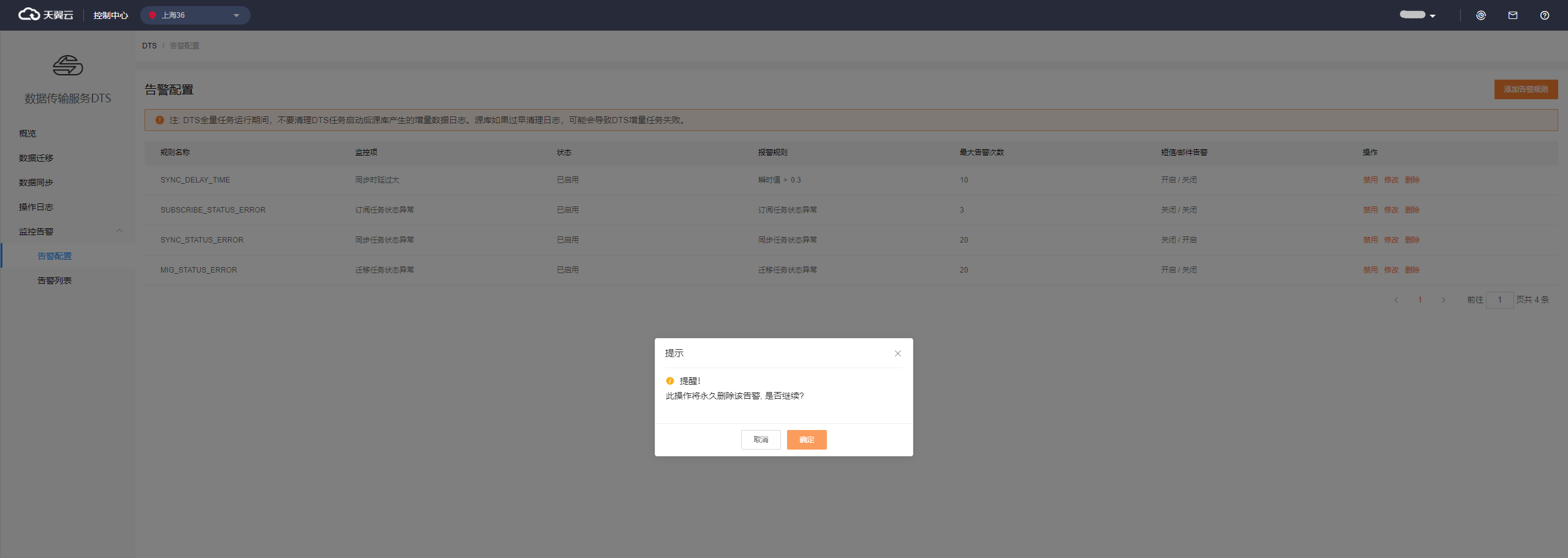
Task: Click the orange warning icon in dialog
Action: (x=670, y=381)
